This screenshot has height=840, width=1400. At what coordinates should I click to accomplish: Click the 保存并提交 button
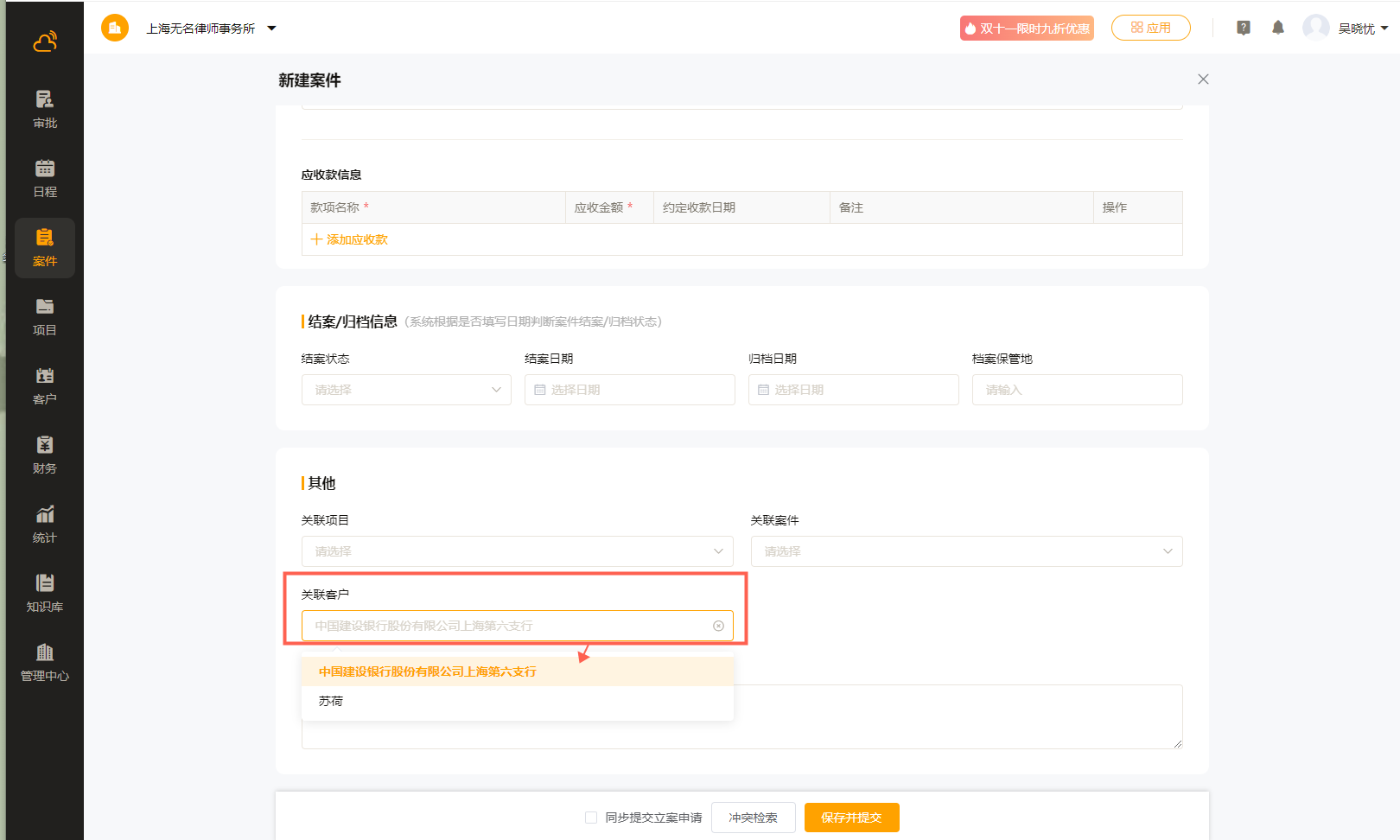point(851,818)
